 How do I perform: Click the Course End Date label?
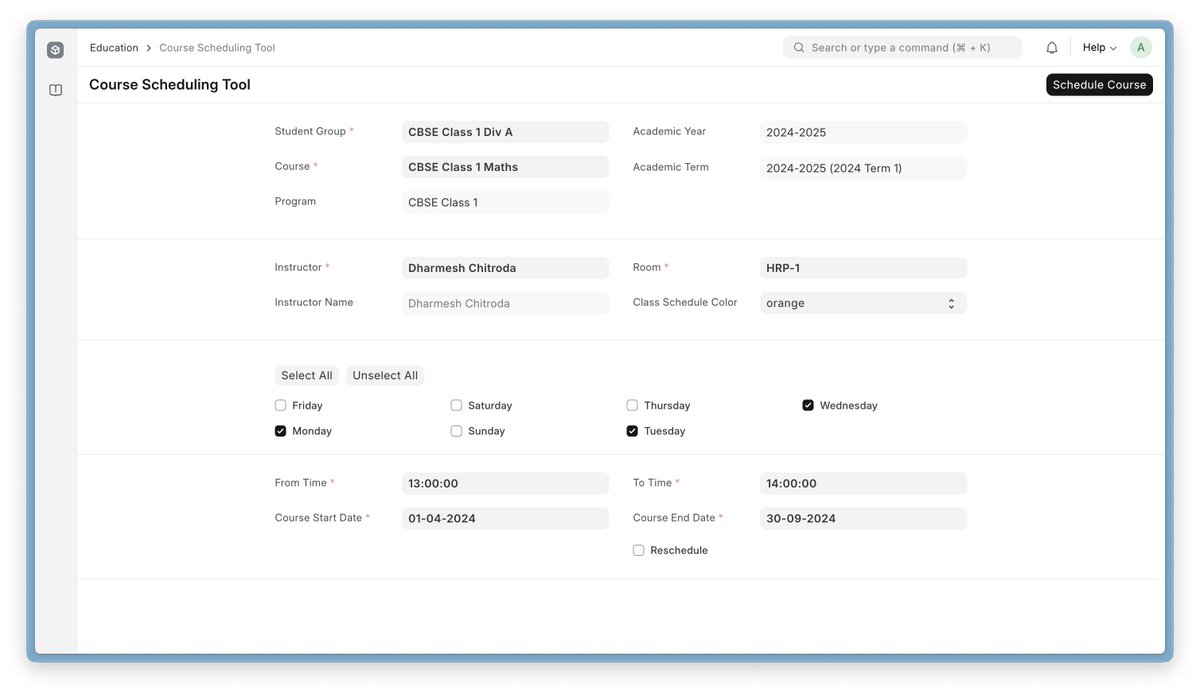tap(674, 518)
